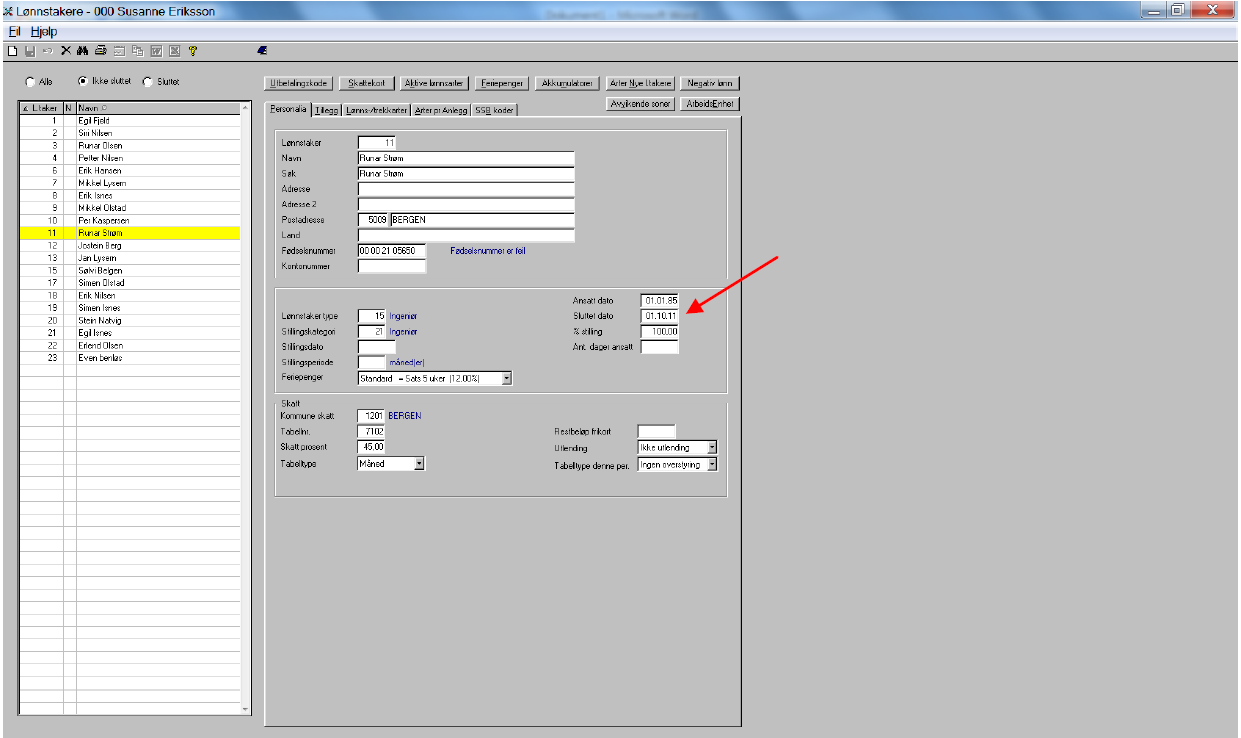Switch to the Tillegg tab
This screenshot has height=738, width=1241.
click(x=327, y=110)
